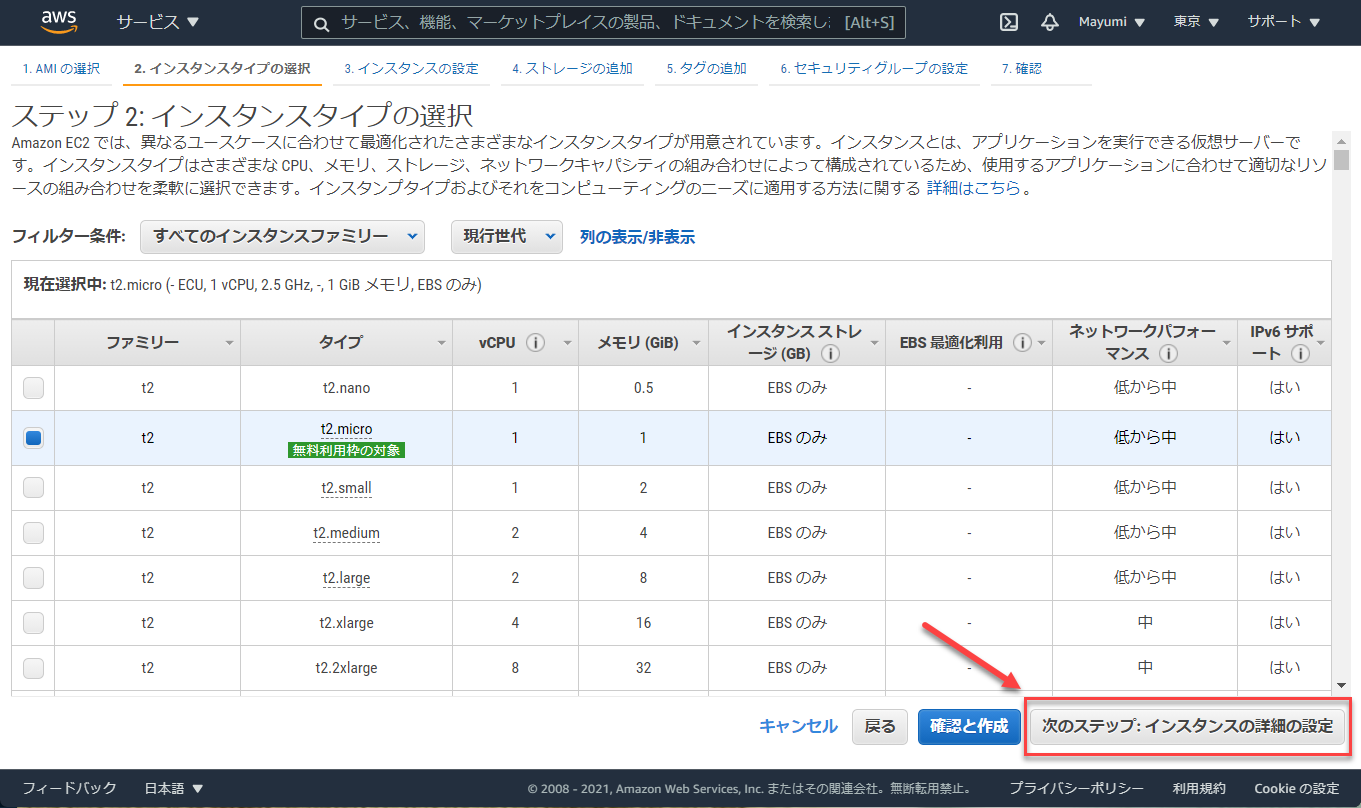This screenshot has width=1361, height=808.
Task: Click the vertical scrollbar down arrow
Action: click(x=1341, y=685)
